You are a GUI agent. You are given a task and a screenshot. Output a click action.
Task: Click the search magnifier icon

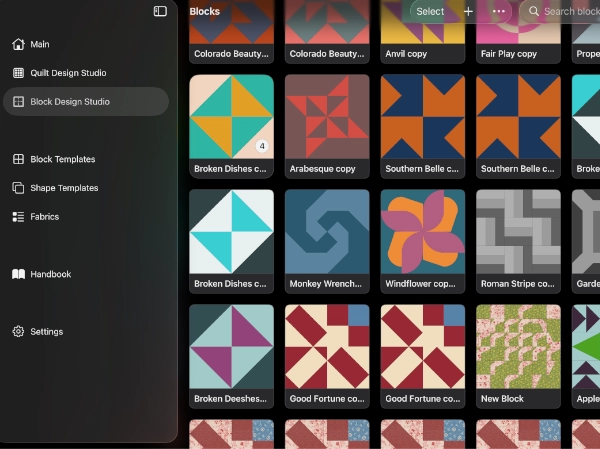coord(533,11)
